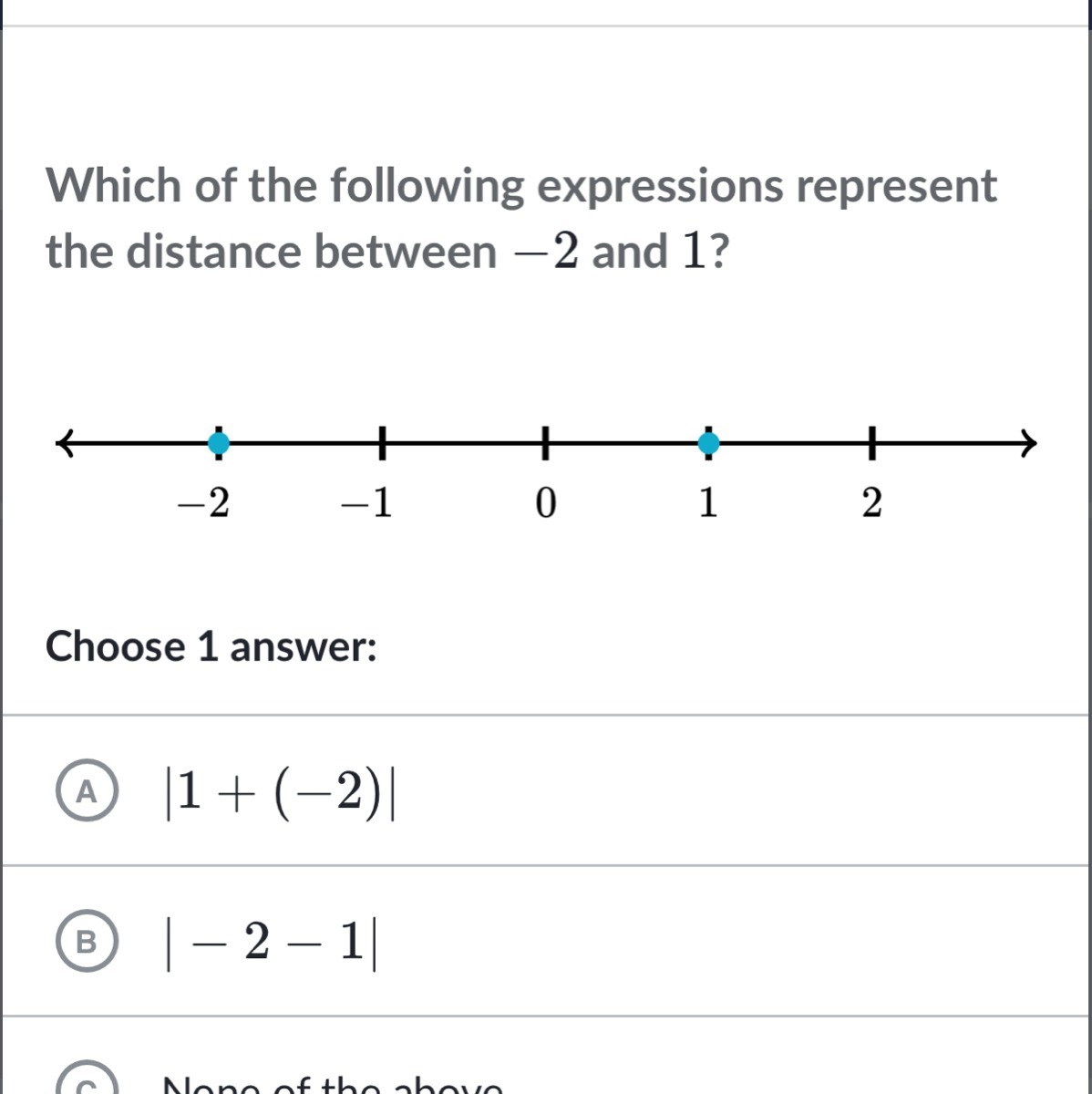Click the left arrowhead of the number line

tap(64, 444)
